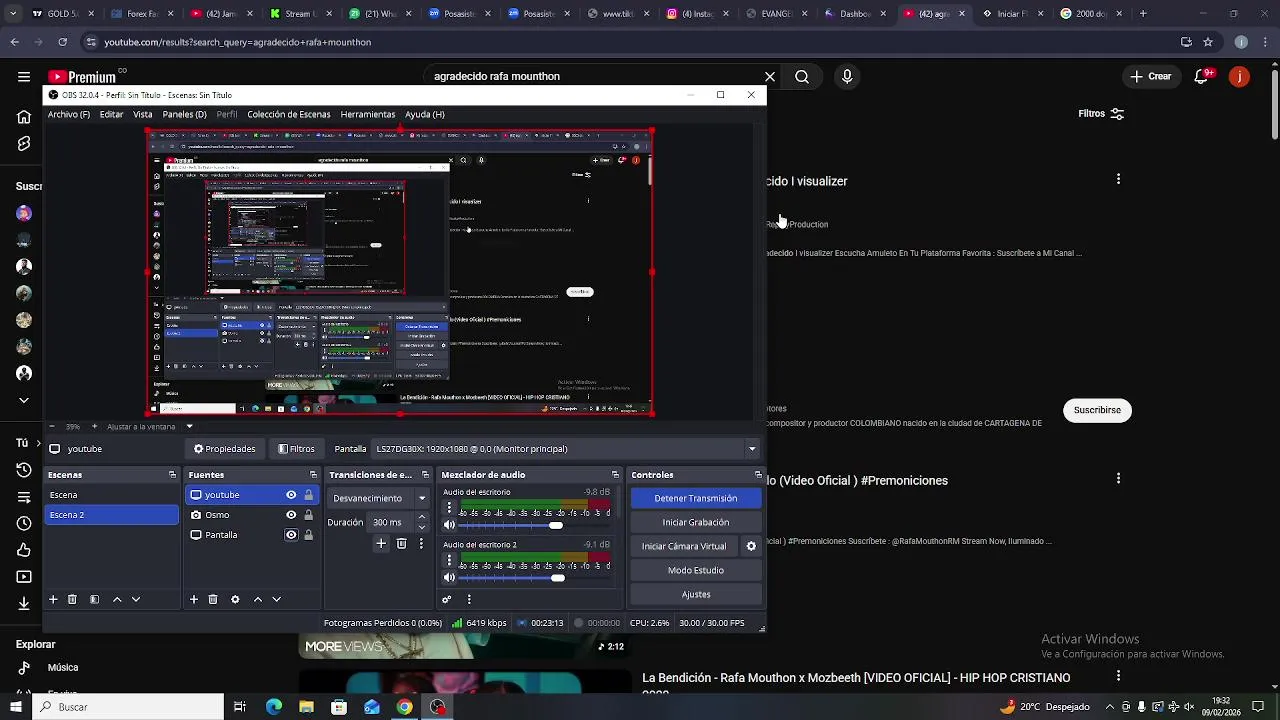
Task: Add a new scene in Escenas panel
Action: 53,599
